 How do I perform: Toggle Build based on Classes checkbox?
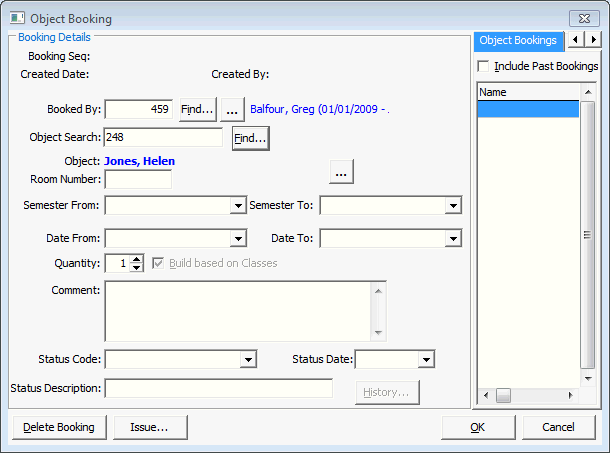[x=158, y=263]
